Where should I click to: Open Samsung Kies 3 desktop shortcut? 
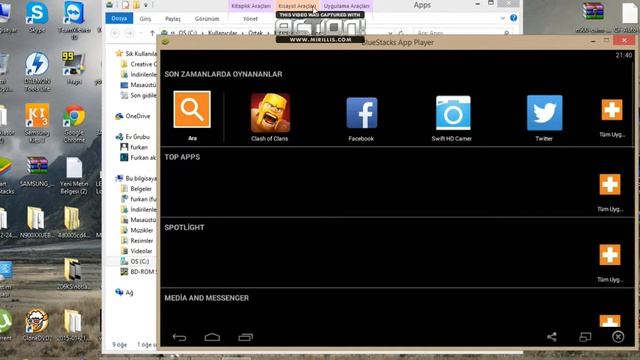tap(37, 123)
